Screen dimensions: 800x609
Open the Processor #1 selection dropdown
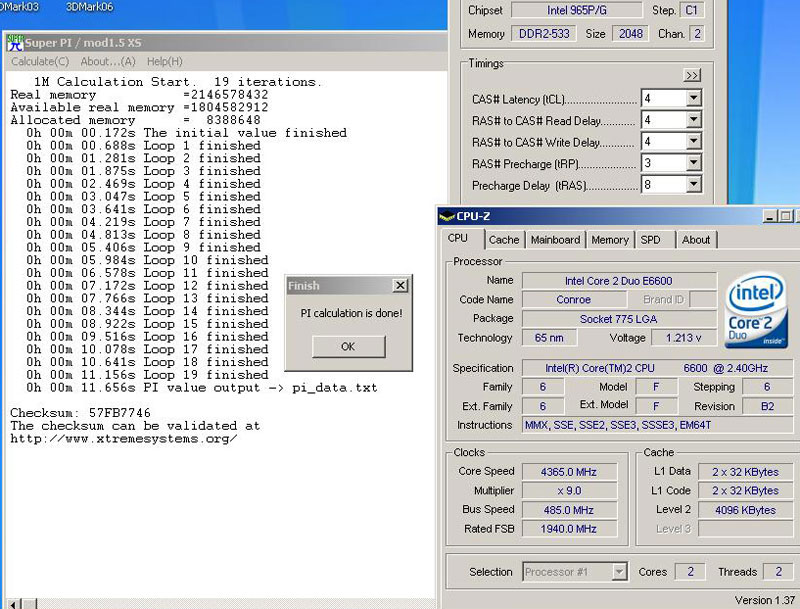coord(619,572)
